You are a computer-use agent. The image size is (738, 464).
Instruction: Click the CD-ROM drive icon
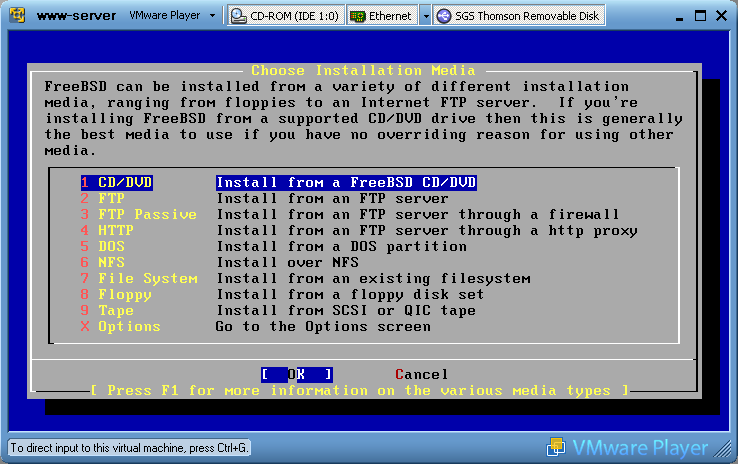239,16
